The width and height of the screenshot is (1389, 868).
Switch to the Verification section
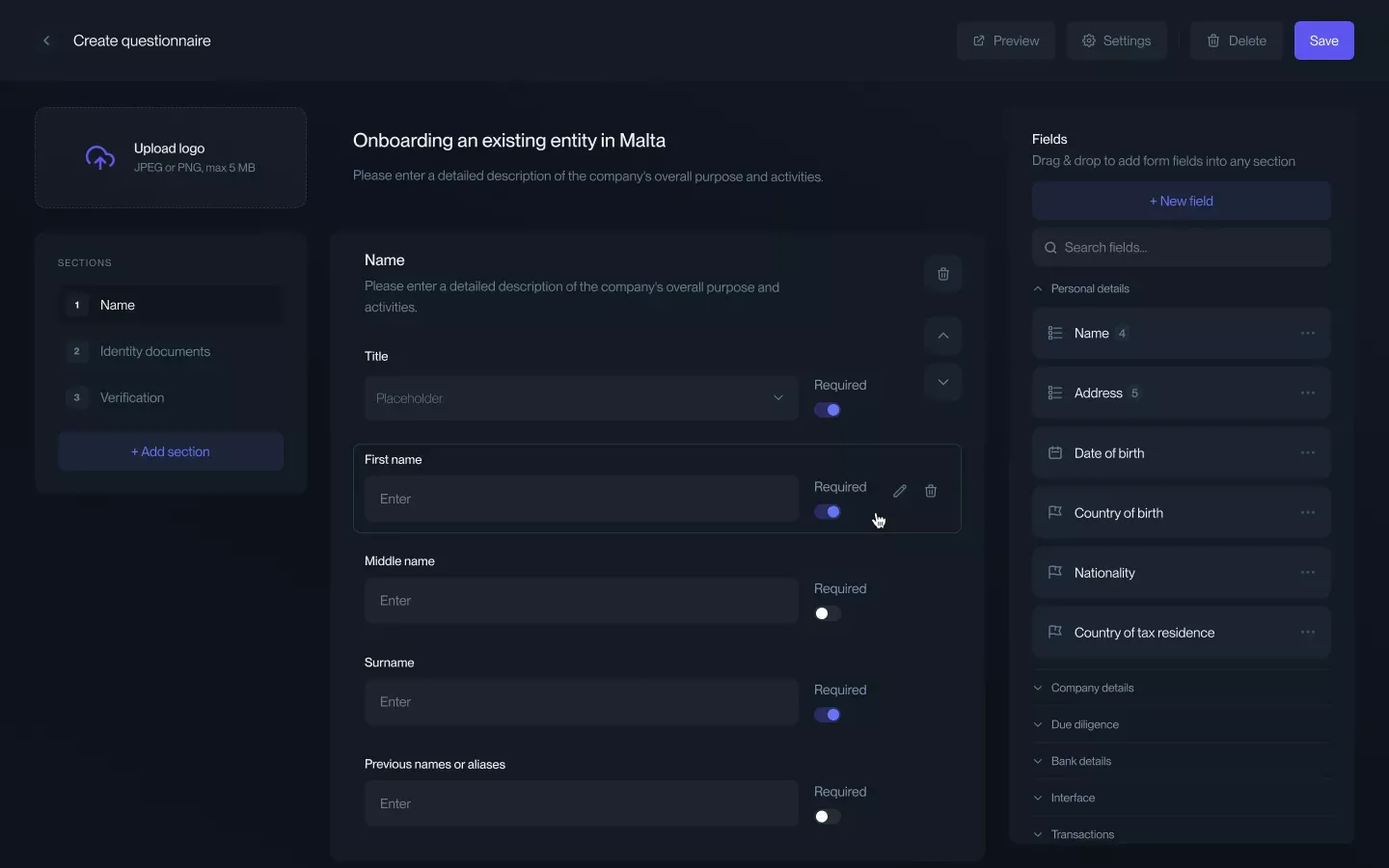[x=132, y=397]
